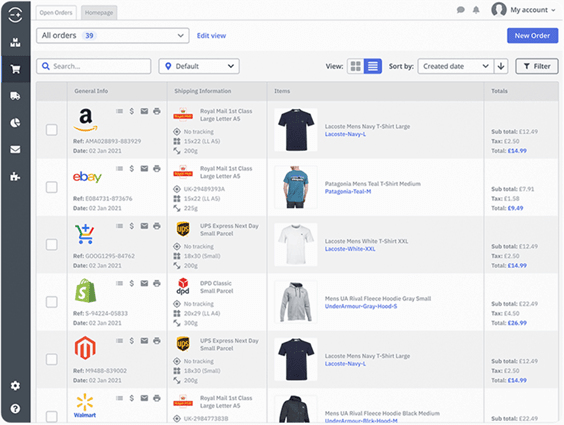This screenshot has height=425, width=564.
Task: Click the Items column header
Action: pos(282,91)
